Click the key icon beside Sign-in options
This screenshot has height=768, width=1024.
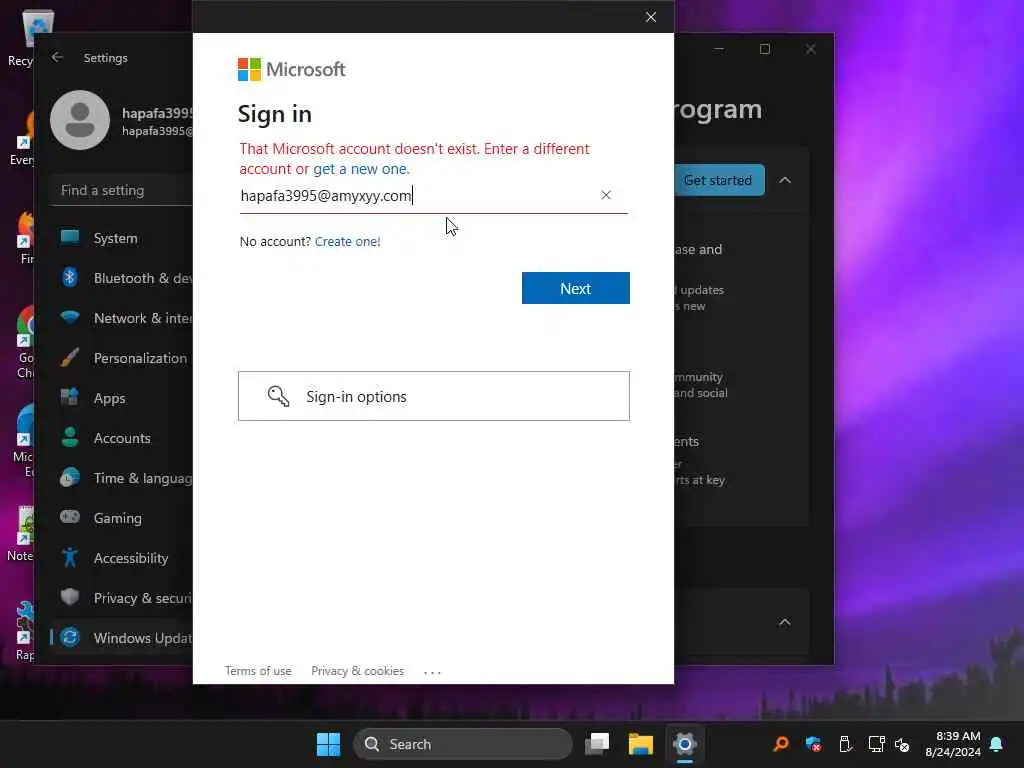click(278, 396)
